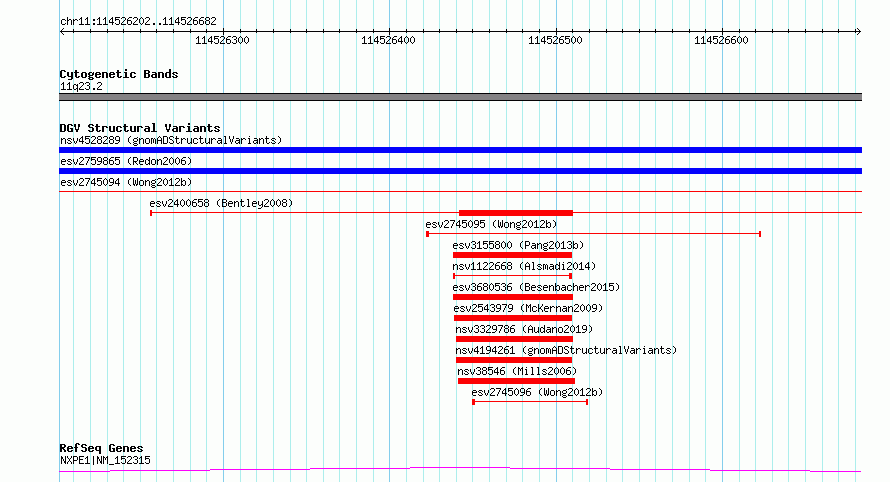The width and height of the screenshot is (890, 482).
Task: Click ruler position label 114526500
Action: pos(555,40)
